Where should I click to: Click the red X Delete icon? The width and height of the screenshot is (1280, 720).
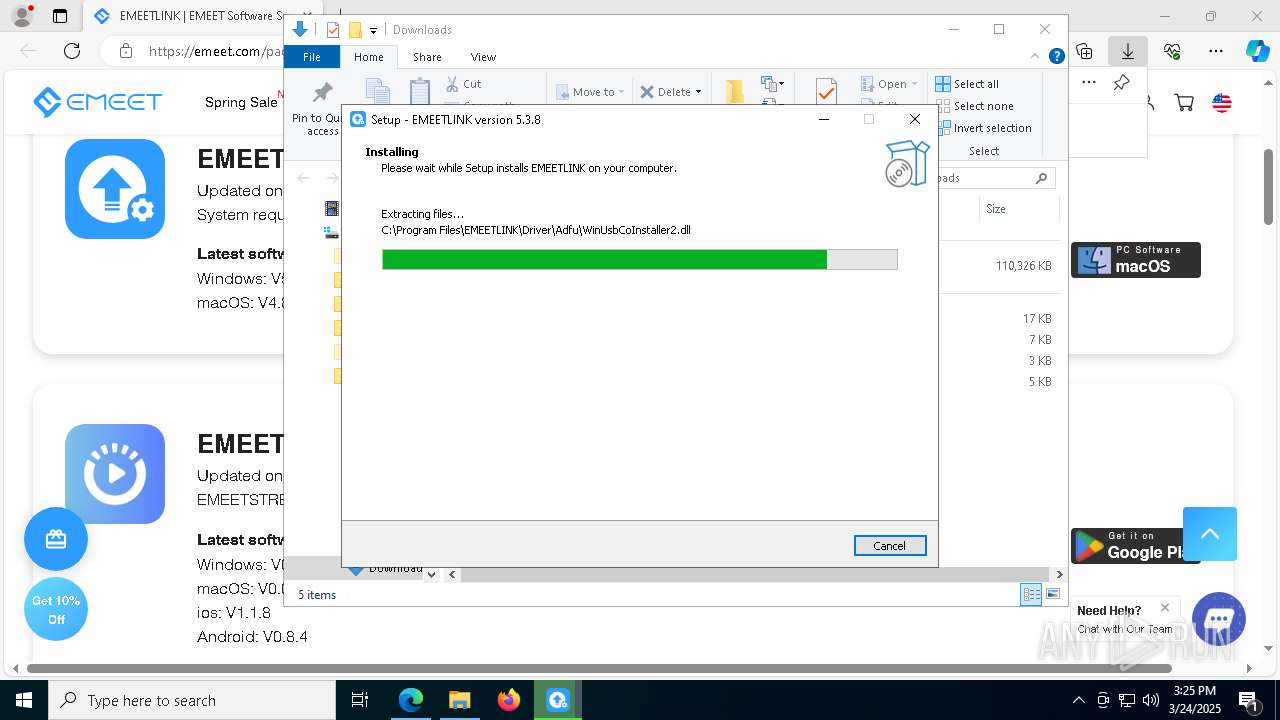[647, 92]
